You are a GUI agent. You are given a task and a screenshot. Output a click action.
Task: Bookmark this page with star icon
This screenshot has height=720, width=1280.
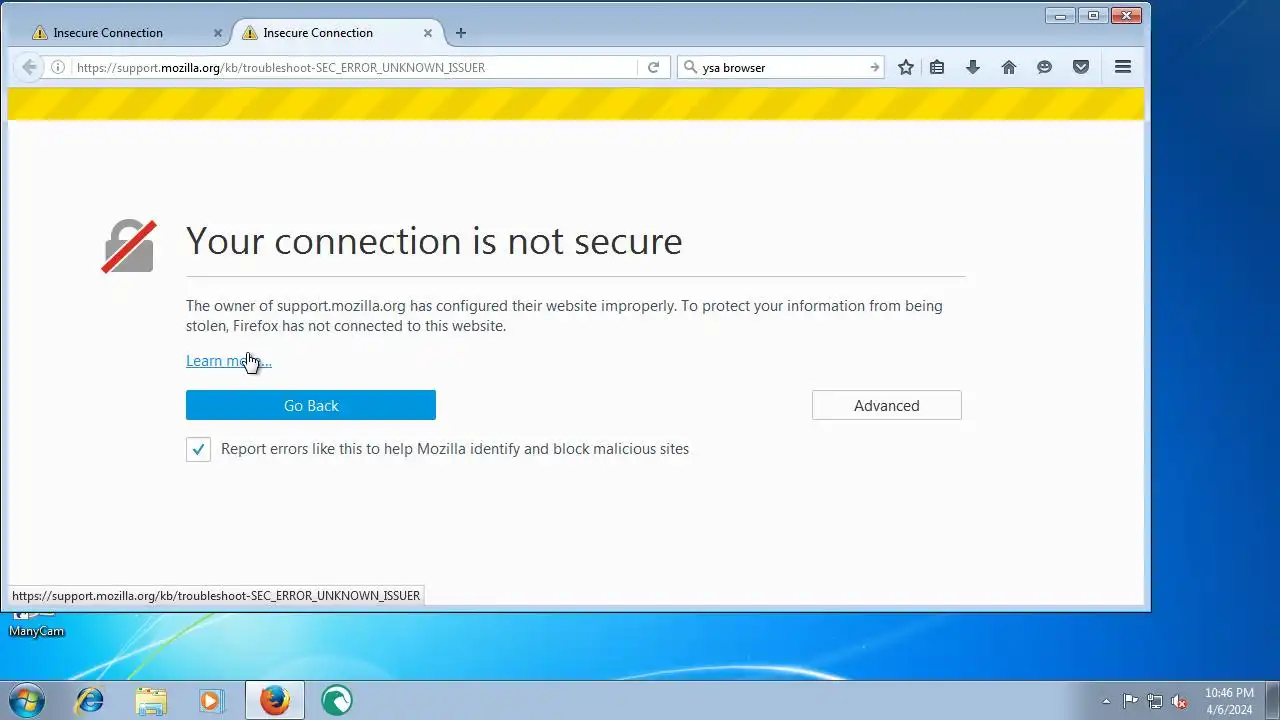coord(906,67)
